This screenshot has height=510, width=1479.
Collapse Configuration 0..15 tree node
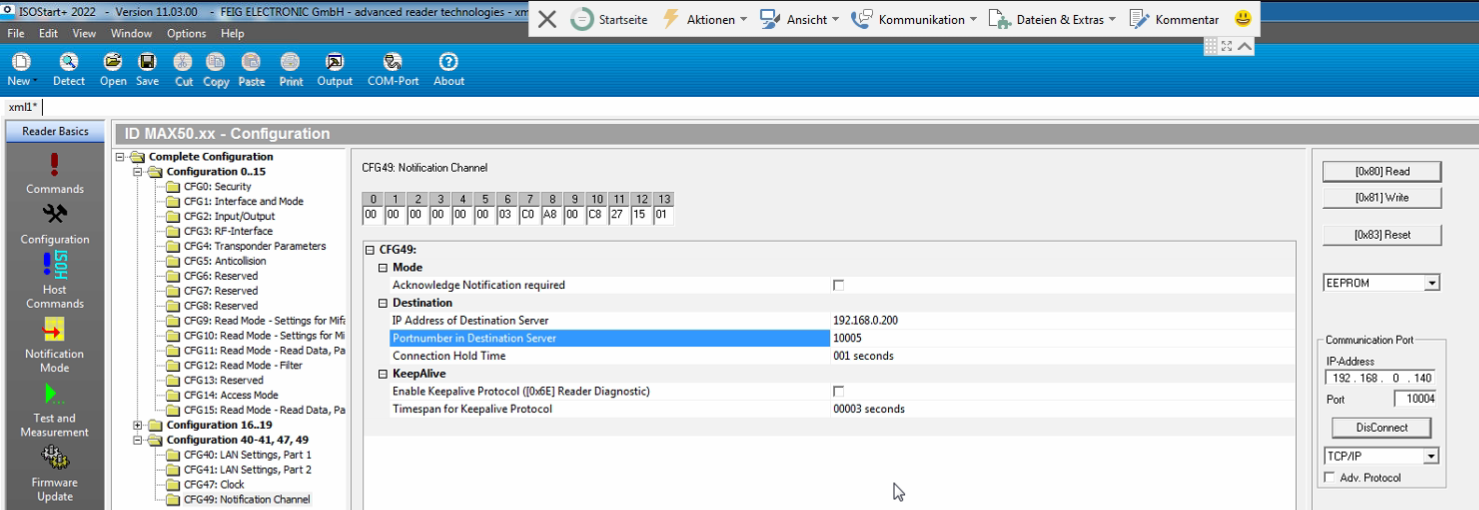(x=138, y=172)
